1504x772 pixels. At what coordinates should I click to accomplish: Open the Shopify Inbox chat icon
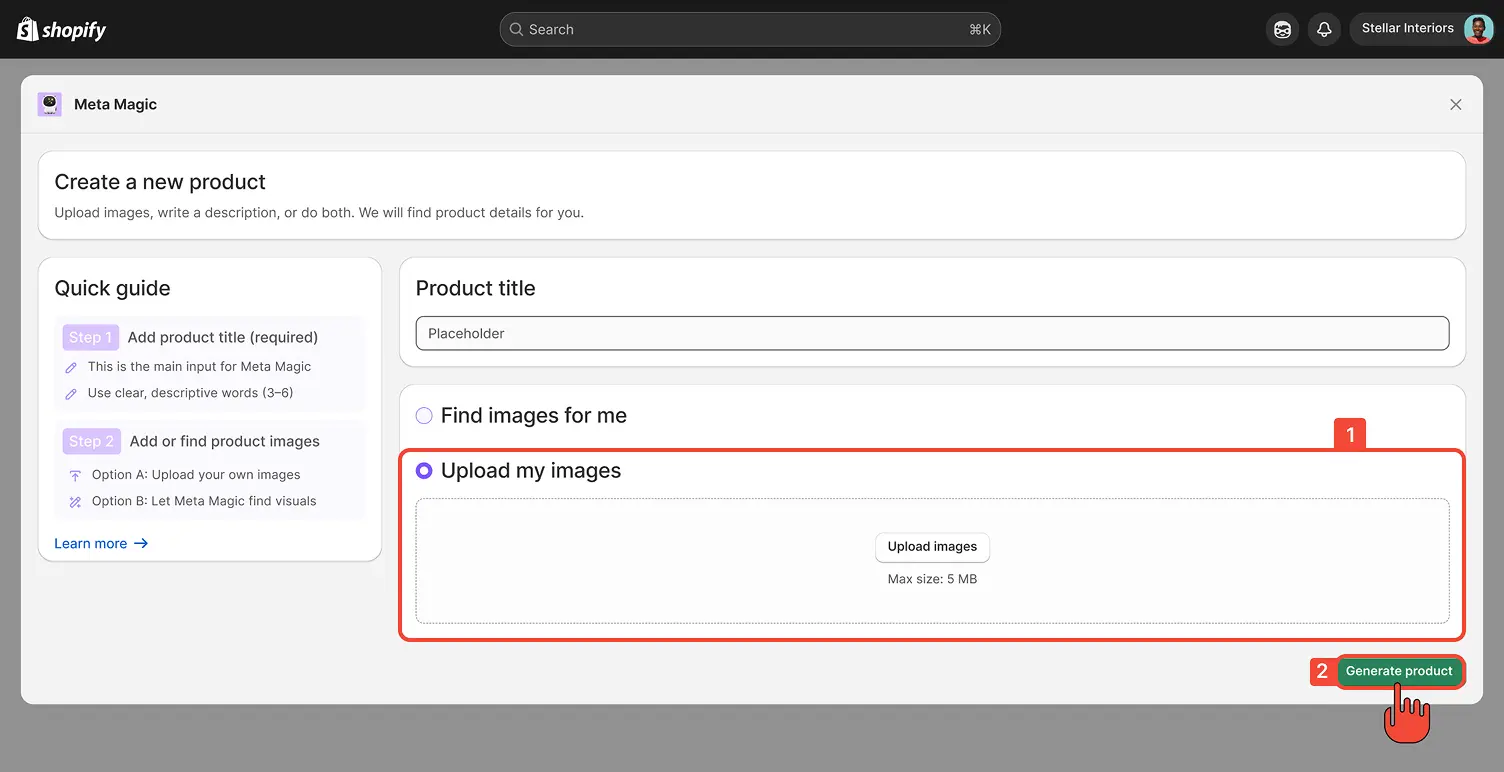click(1282, 29)
